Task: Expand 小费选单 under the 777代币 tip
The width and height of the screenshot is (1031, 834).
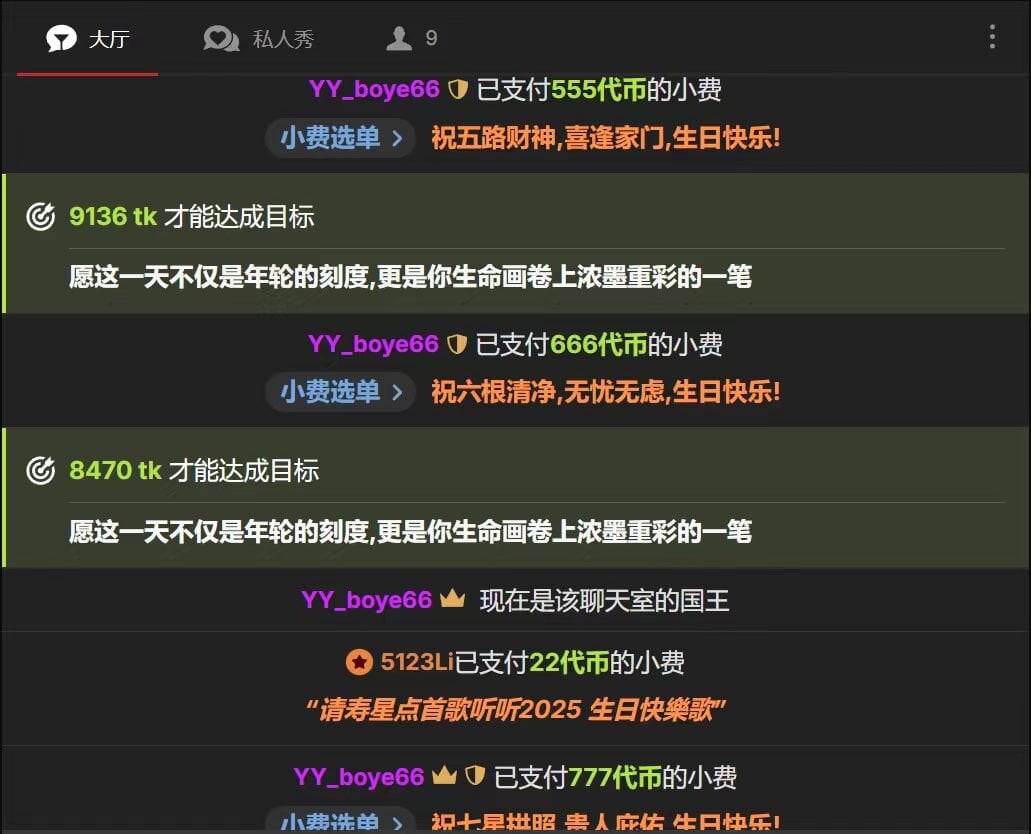Action: click(x=340, y=822)
